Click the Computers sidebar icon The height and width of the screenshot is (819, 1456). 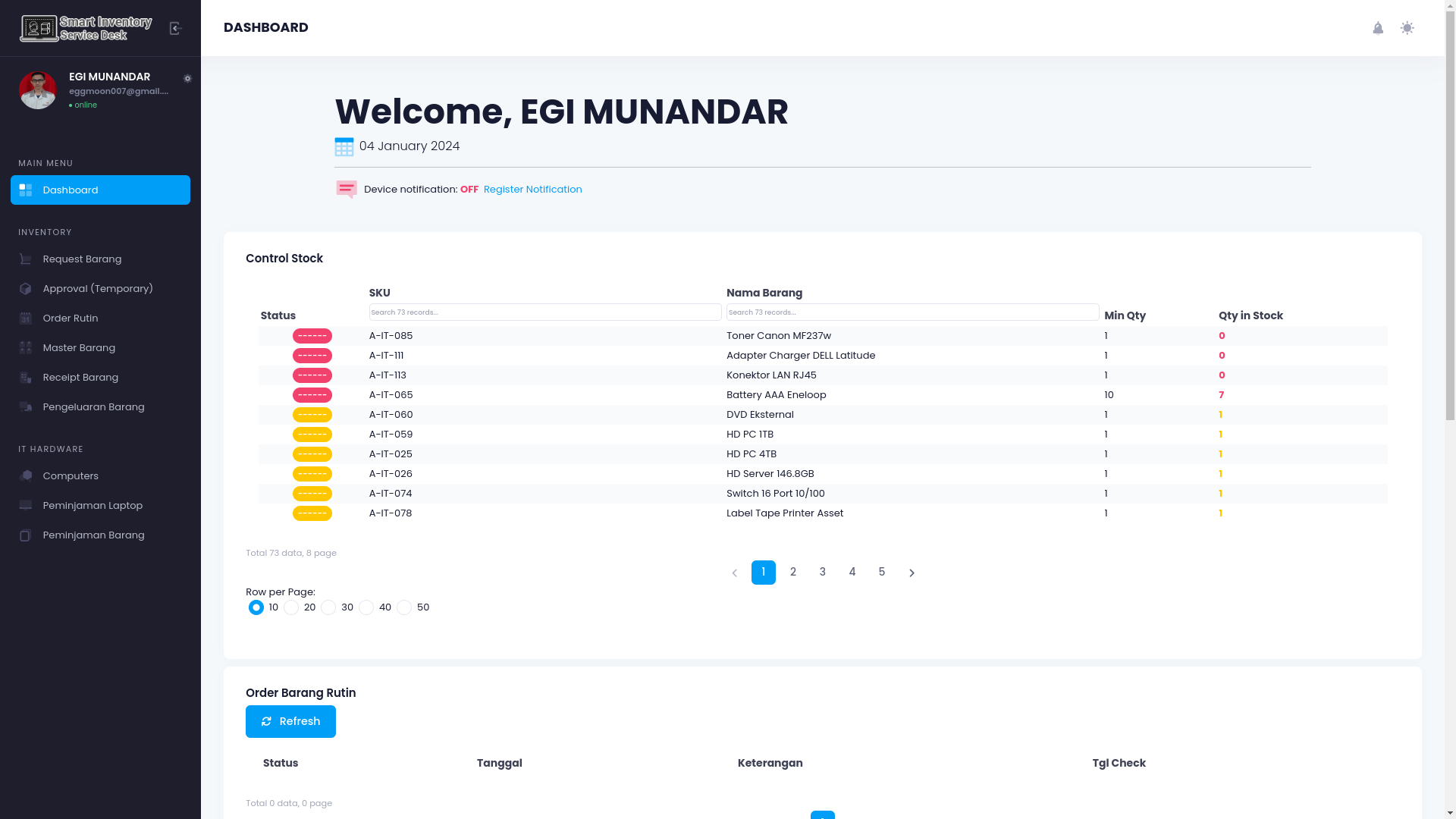pos(26,476)
